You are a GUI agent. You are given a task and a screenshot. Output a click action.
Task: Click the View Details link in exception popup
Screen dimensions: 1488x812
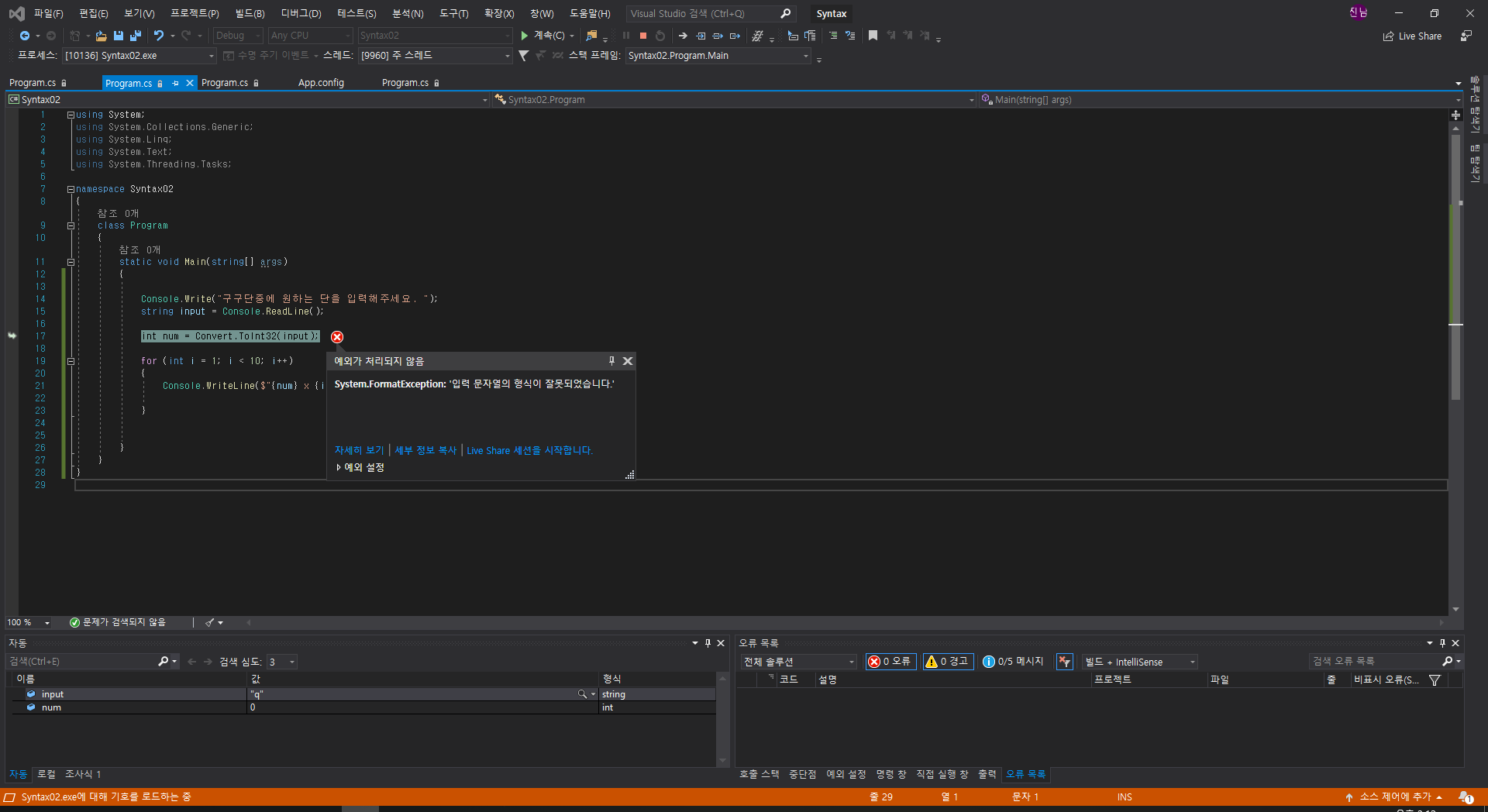[x=359, y=450]
